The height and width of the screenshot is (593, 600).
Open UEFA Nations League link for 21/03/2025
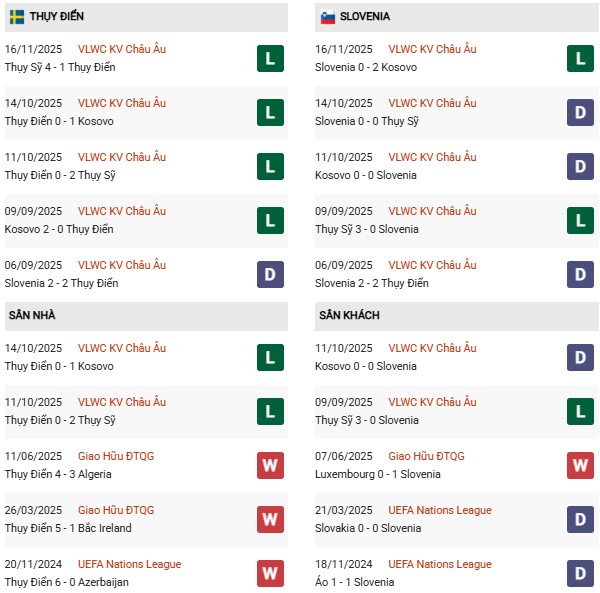[439, 510]
